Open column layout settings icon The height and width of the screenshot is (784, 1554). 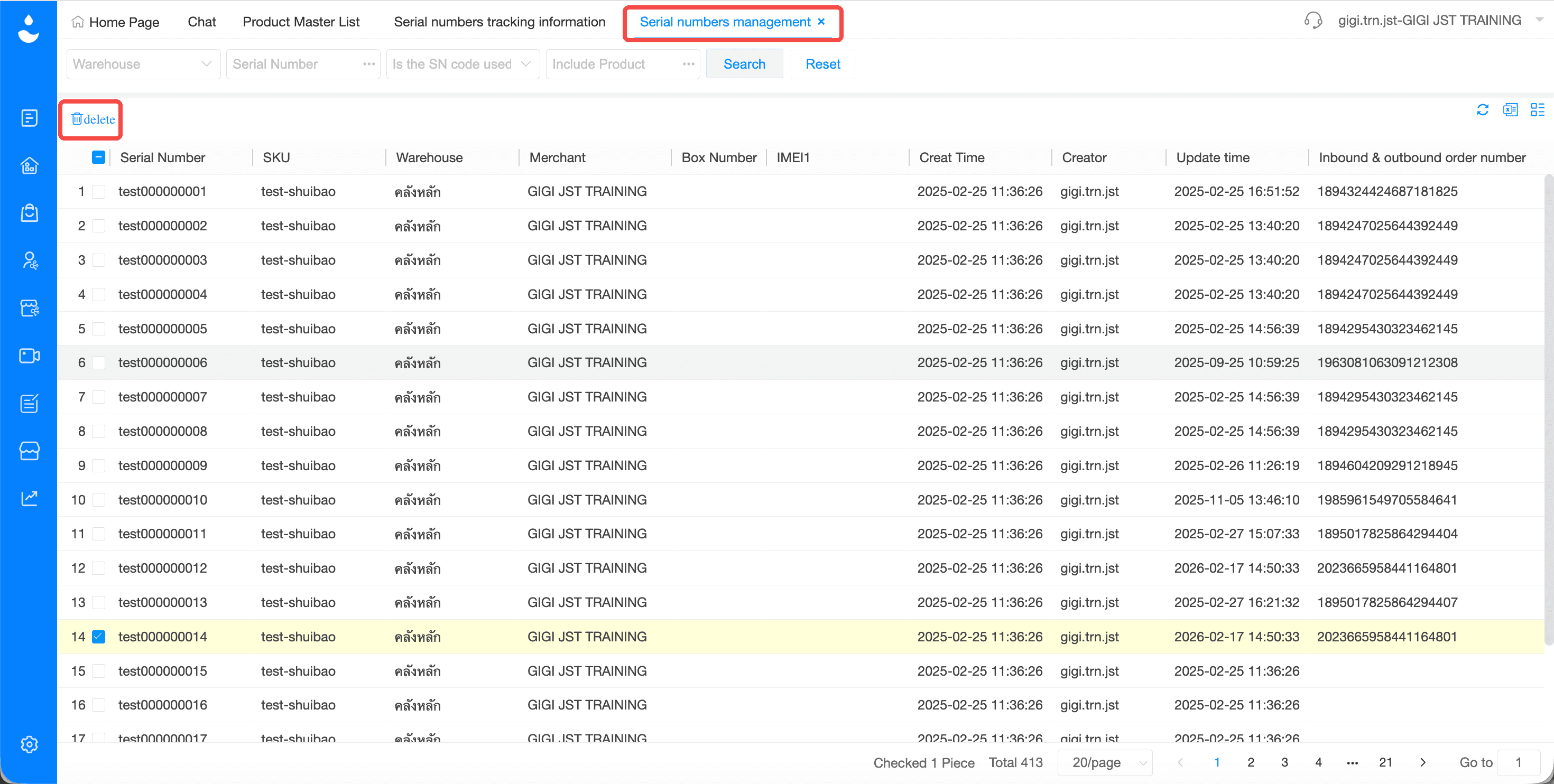1537,110
